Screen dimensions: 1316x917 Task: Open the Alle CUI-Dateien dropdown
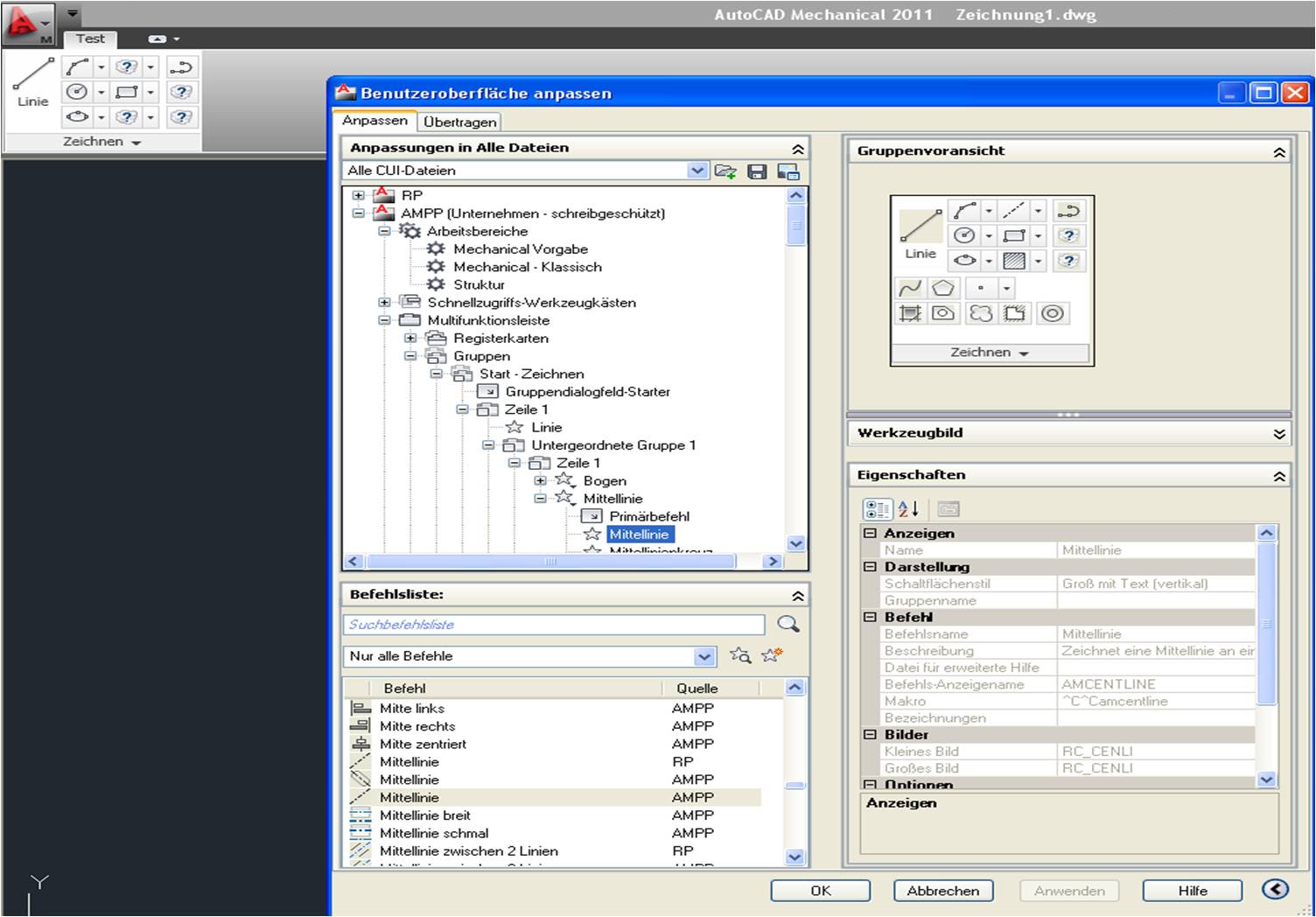click(697, 171)
